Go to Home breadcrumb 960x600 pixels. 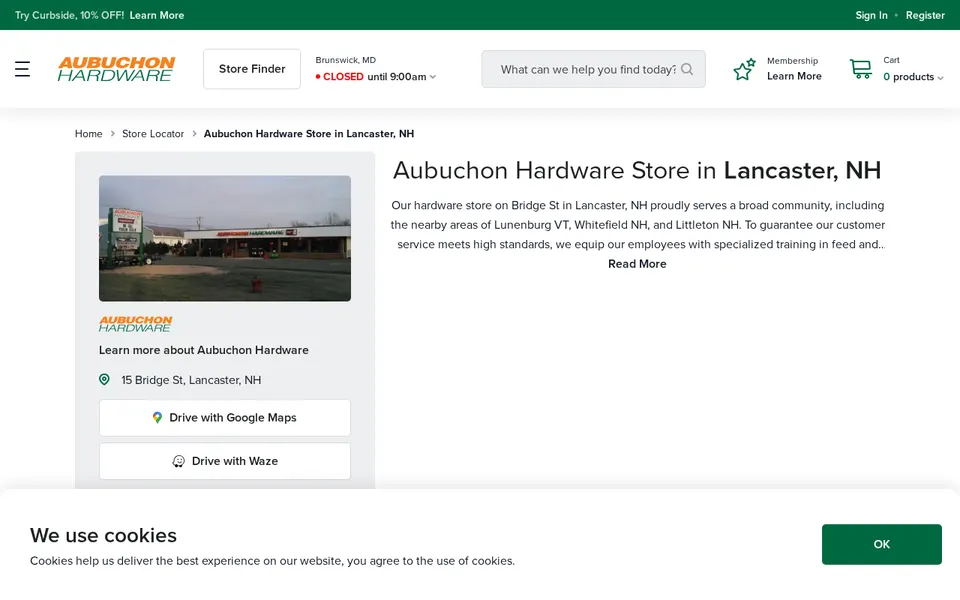click(x=89, y=133)
